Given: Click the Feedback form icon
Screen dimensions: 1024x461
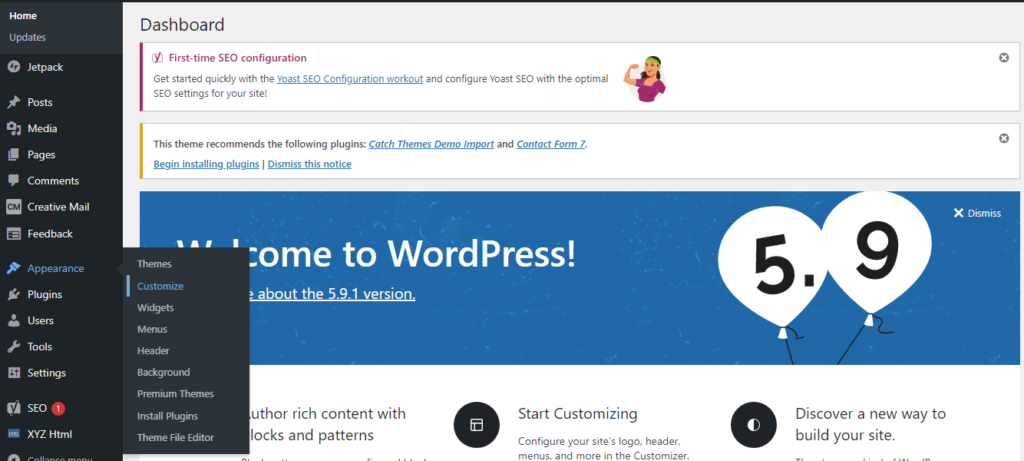Looking at the screenshot, I should pyautogui.click(x=13, y=234).
